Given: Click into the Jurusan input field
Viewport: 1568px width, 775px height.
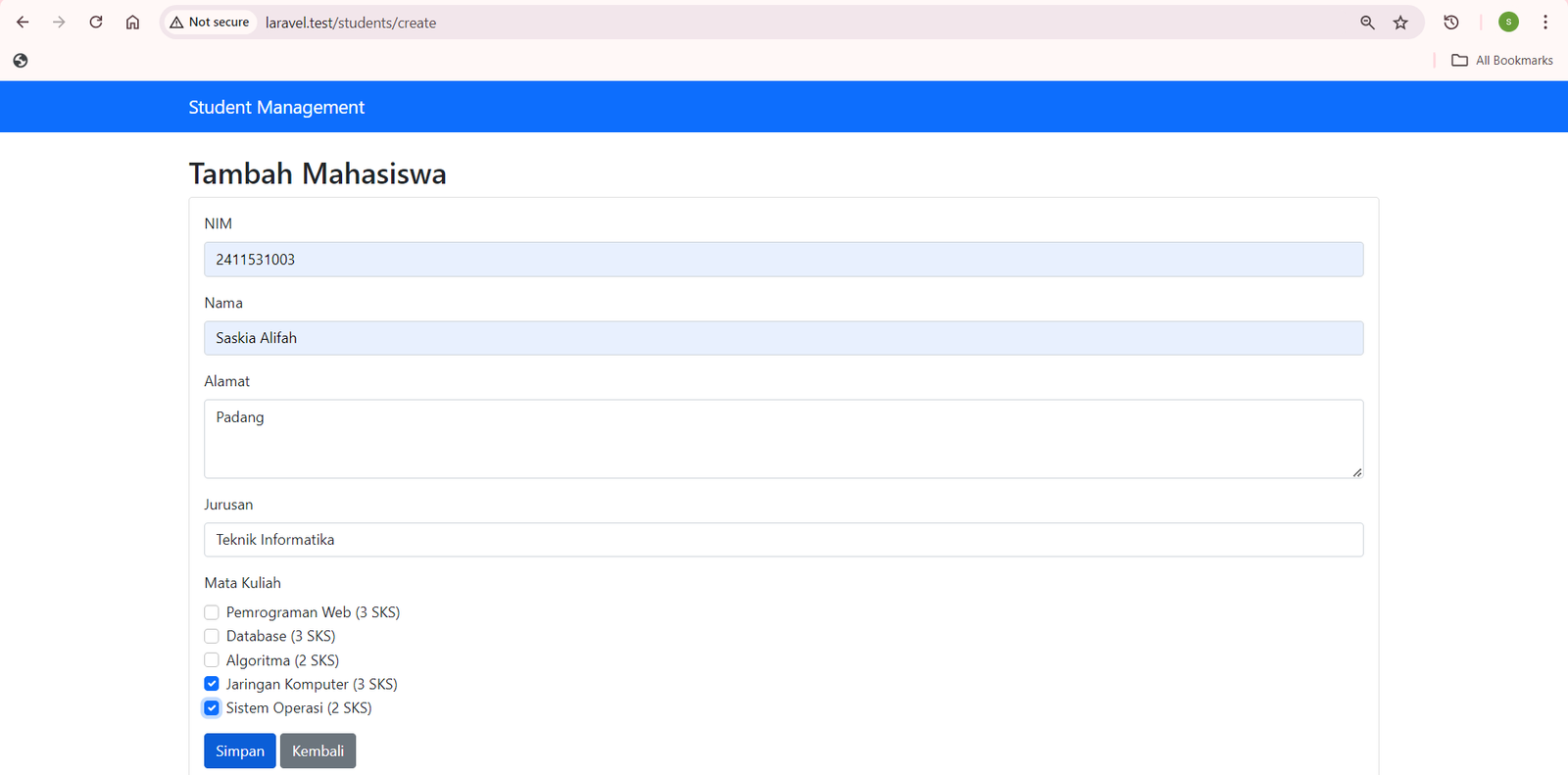Looking at the screenshot, I should [x=784, y=540].
